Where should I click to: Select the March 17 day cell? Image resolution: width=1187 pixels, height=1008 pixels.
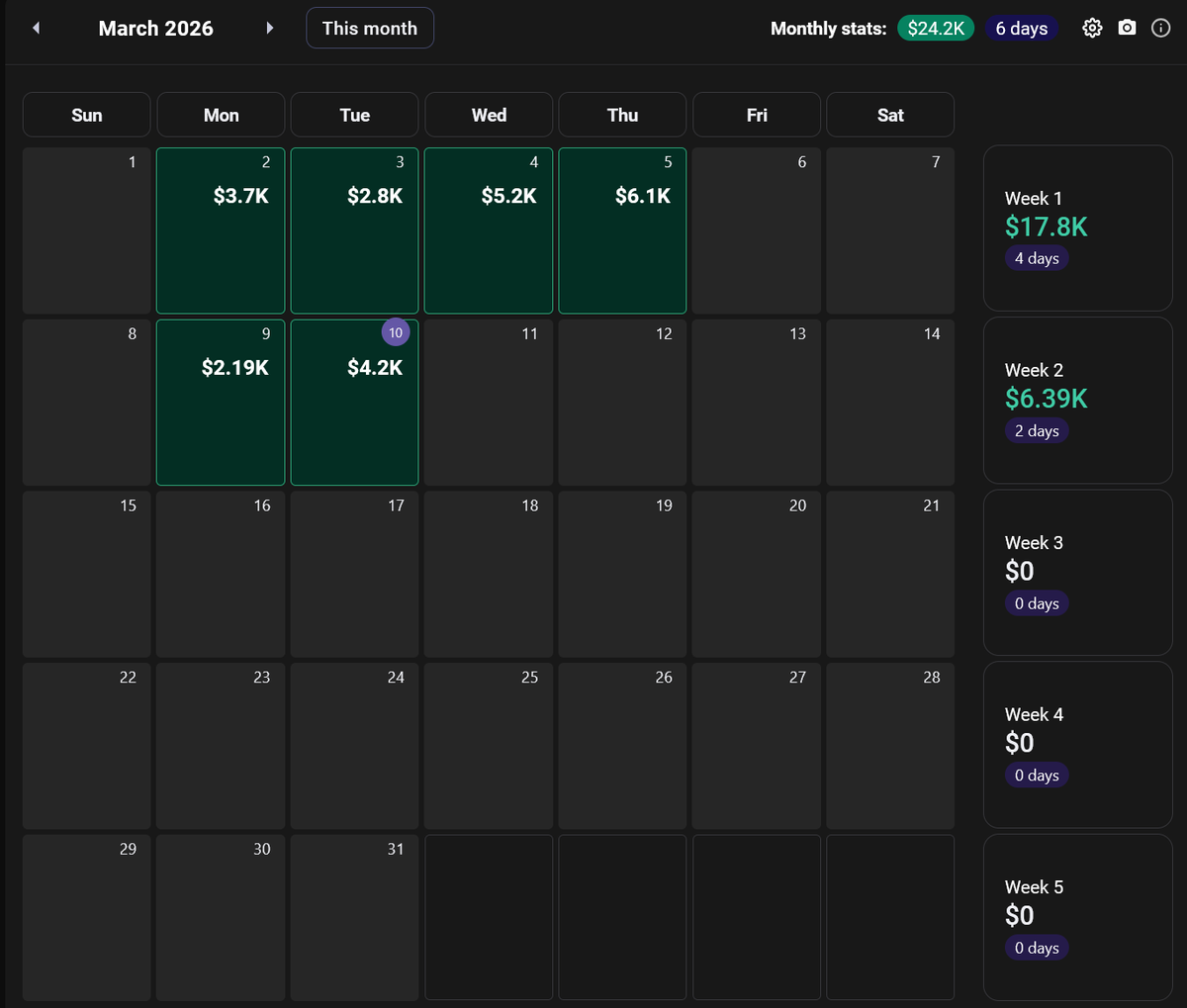pyautogui.click(x=355, y=574)
